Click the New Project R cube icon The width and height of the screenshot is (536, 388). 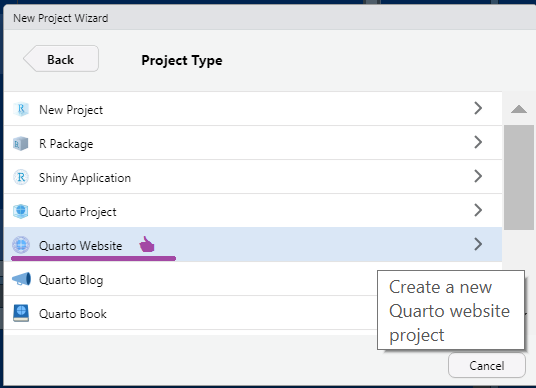tap(21, 109)
